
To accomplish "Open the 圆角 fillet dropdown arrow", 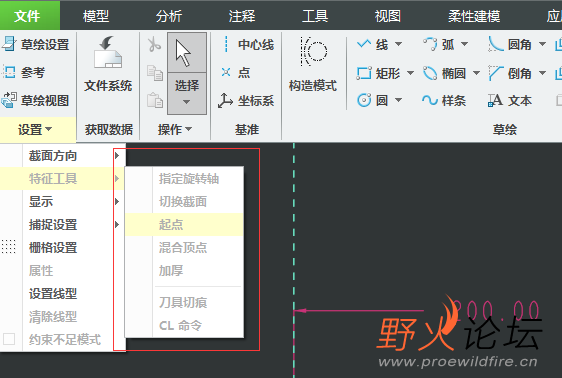I will click(542, 44).
